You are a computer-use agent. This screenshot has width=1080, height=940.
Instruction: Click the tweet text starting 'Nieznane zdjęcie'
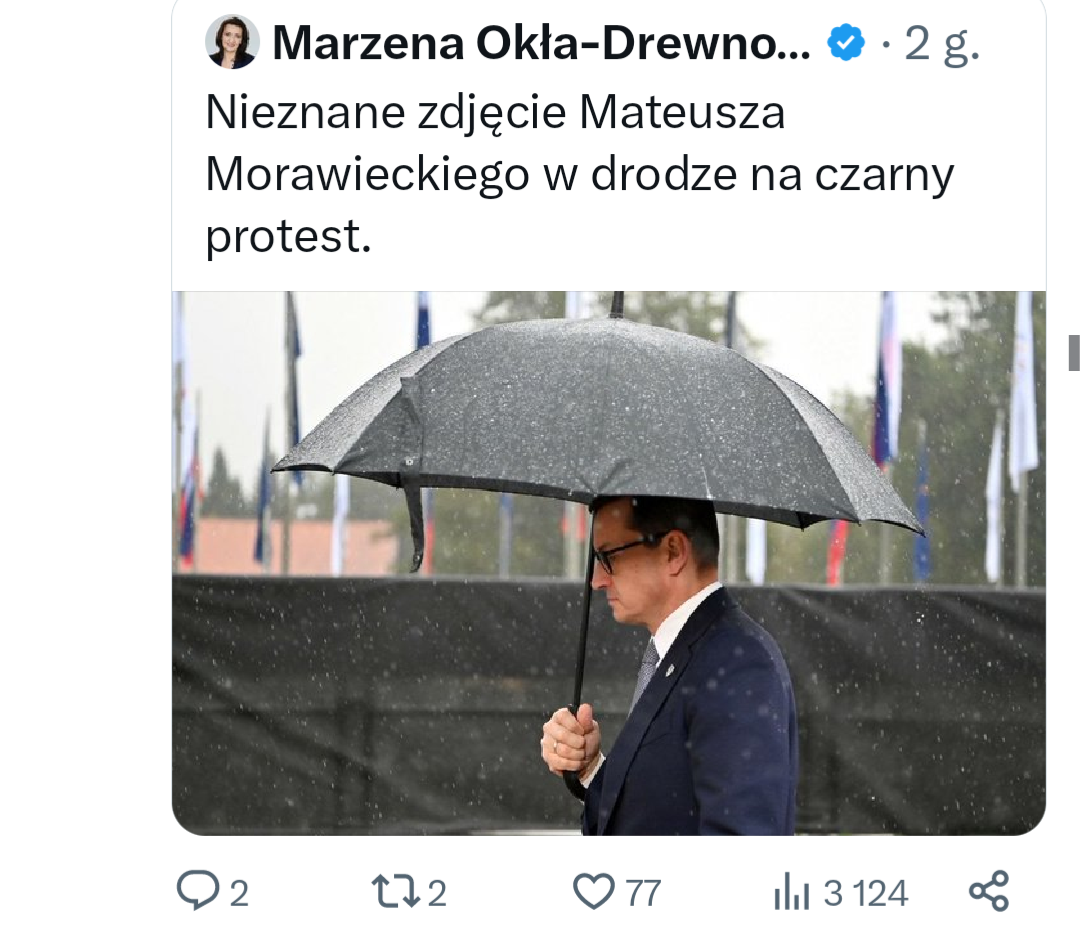pyautogui.click(x=580, y=173)
